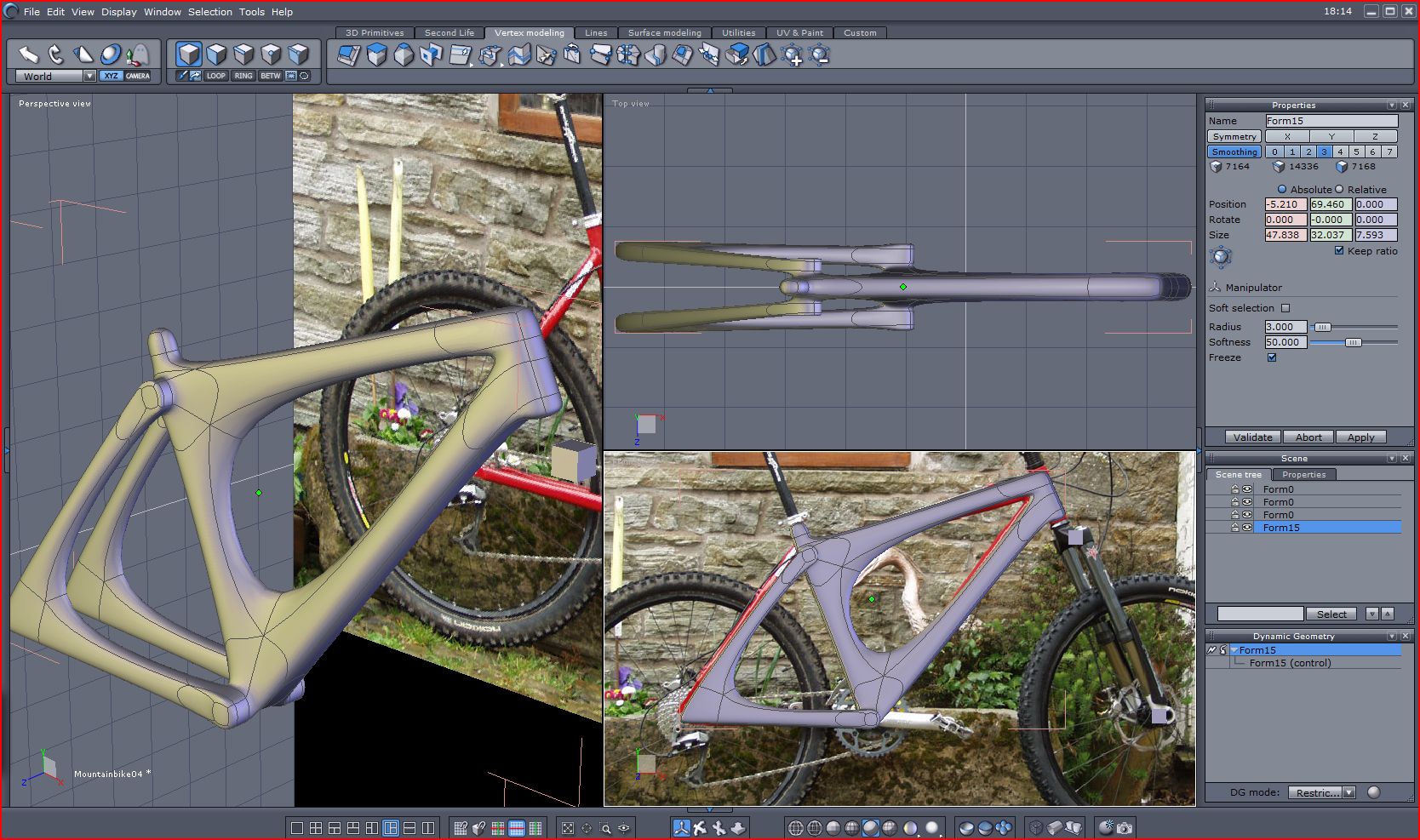
Task: Click the scale cube icon under Size
Action: point(1221,256)
